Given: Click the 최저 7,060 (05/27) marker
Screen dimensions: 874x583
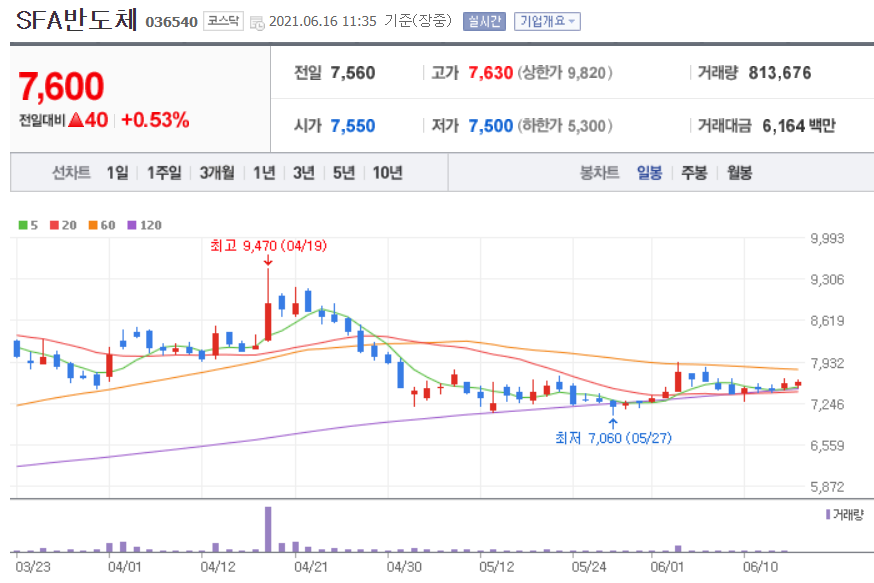Looking at the screenshot, I should (613, 438).
